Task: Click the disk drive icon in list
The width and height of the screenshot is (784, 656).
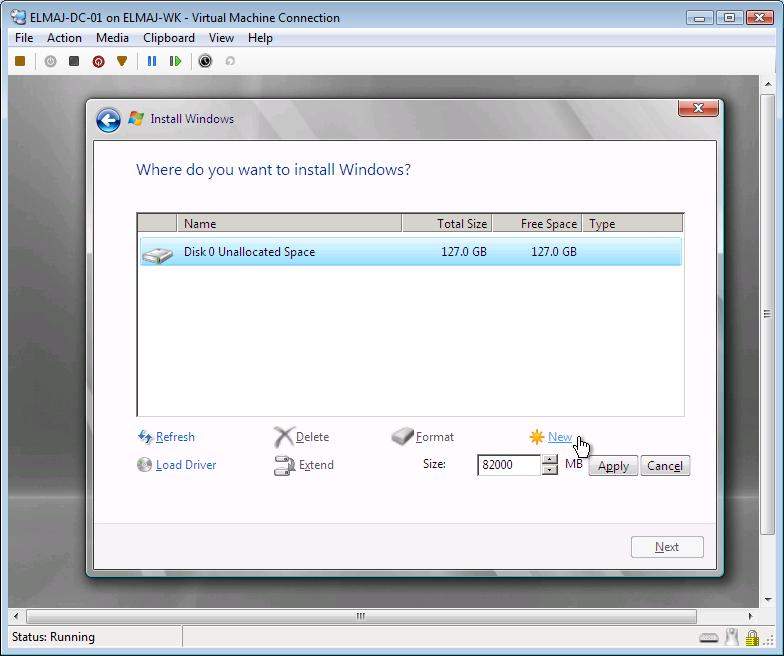Action: 158,254
